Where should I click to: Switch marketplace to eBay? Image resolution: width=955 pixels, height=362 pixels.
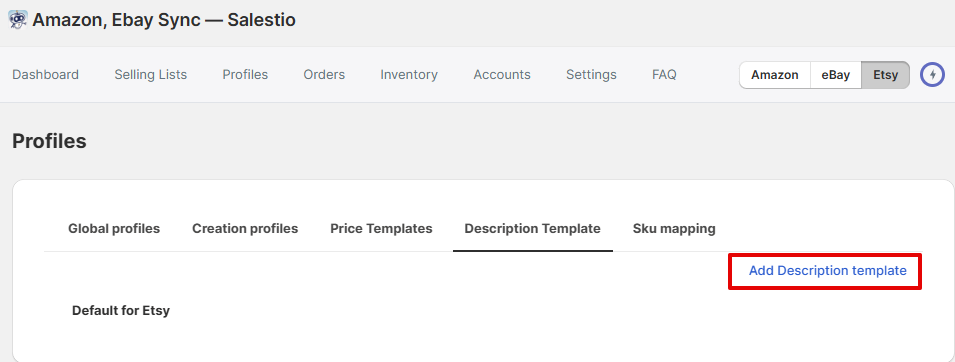click(x=836, y=75)
